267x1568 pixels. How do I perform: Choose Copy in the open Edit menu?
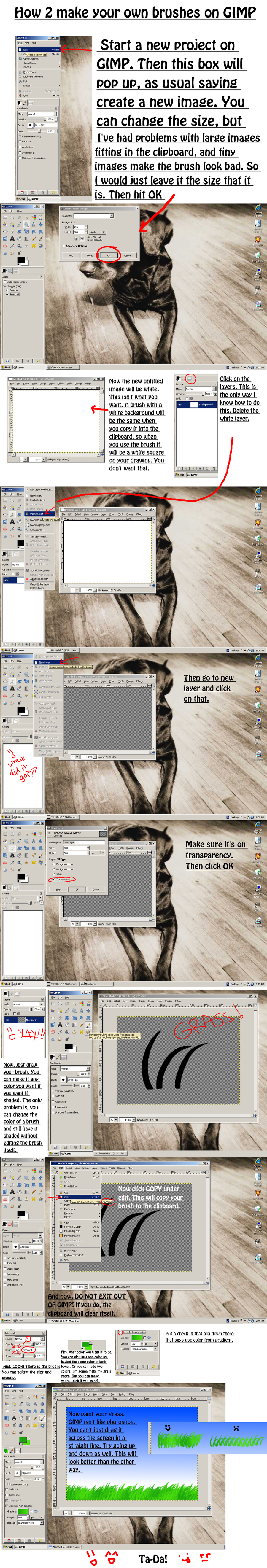tap(80, 1197)
